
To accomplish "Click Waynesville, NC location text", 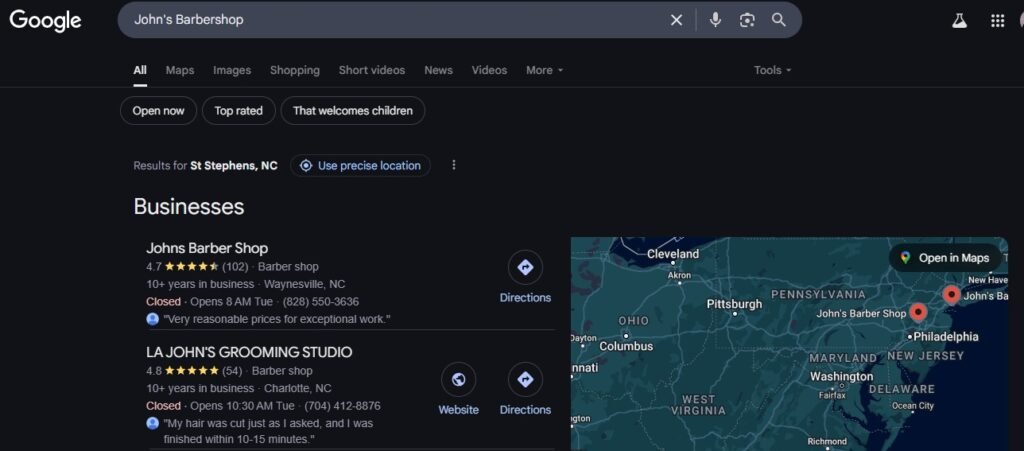I will pyautogui.click(x=304, y=284).
